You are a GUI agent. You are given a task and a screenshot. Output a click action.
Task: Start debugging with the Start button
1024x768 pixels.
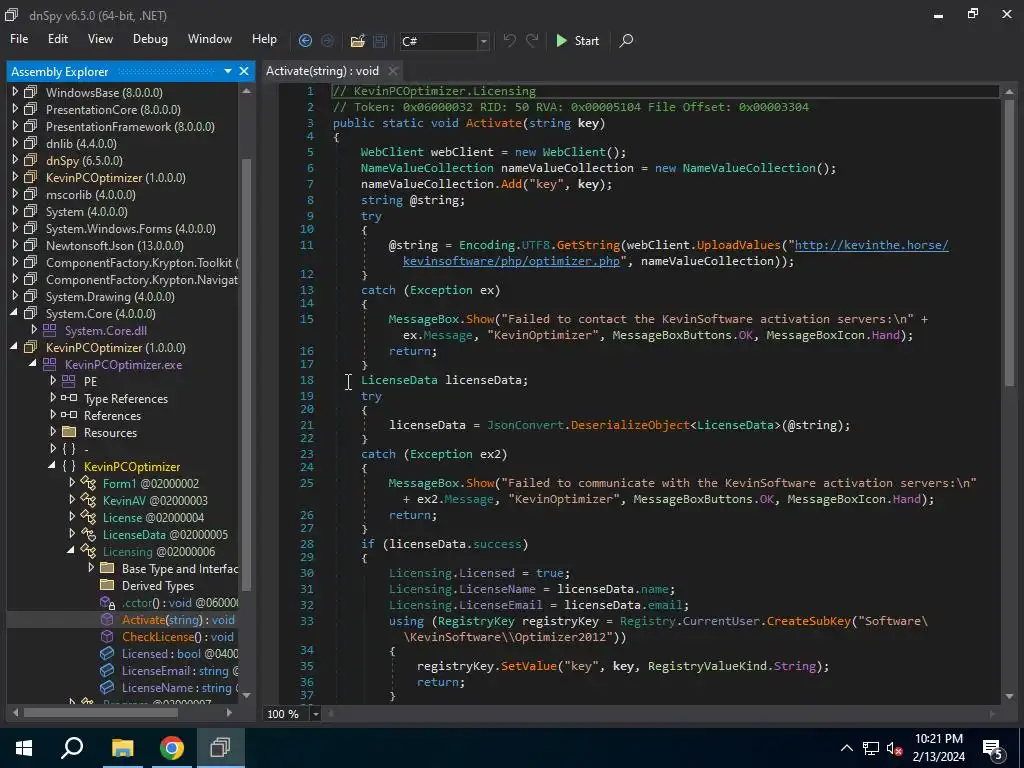(577, 40)
